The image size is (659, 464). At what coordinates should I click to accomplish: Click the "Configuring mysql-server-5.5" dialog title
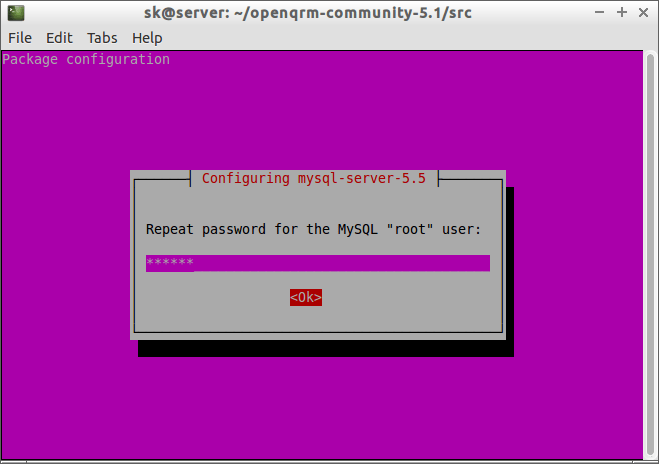click(314, 178)
